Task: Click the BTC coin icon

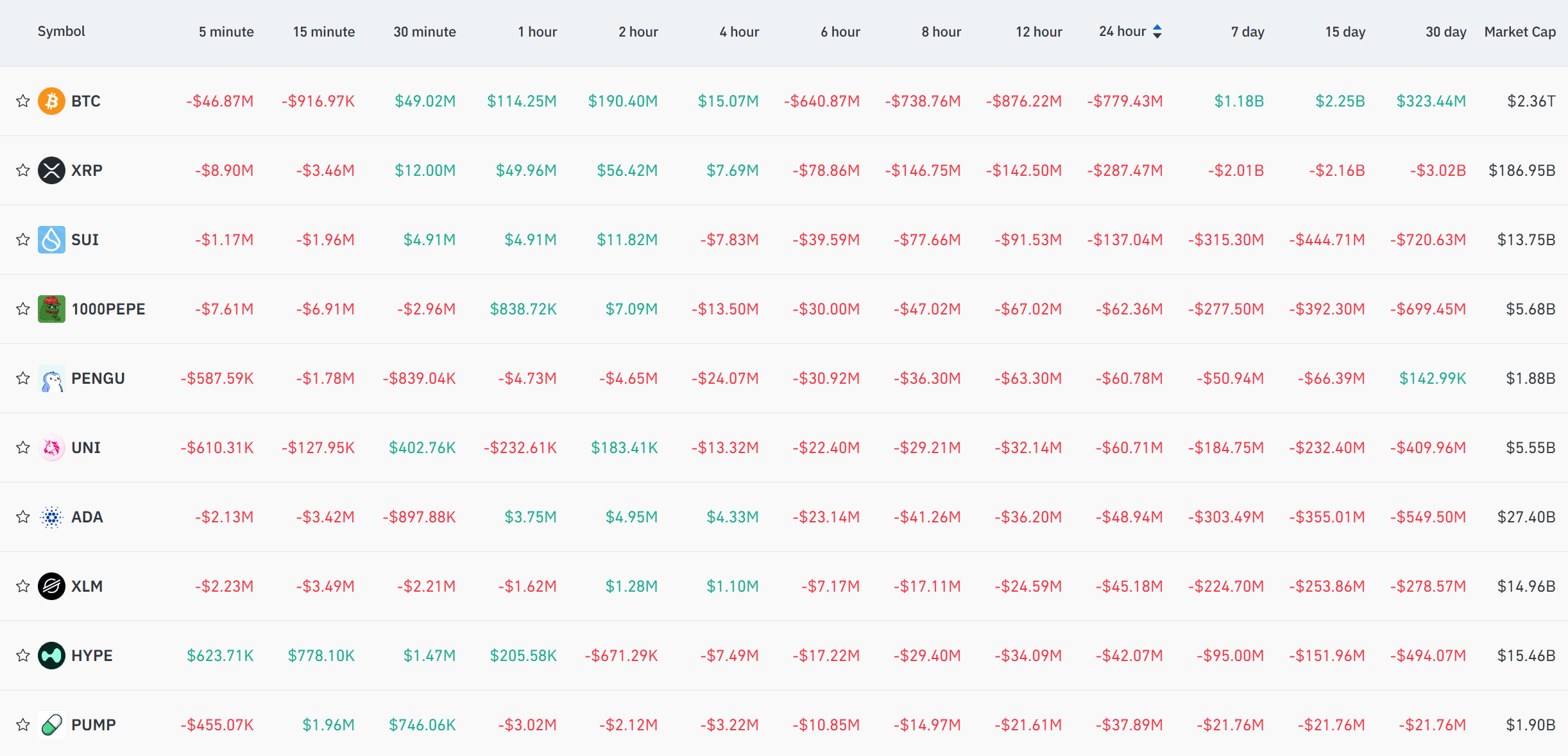Action: pyautogui.click(x=51, y=101)
